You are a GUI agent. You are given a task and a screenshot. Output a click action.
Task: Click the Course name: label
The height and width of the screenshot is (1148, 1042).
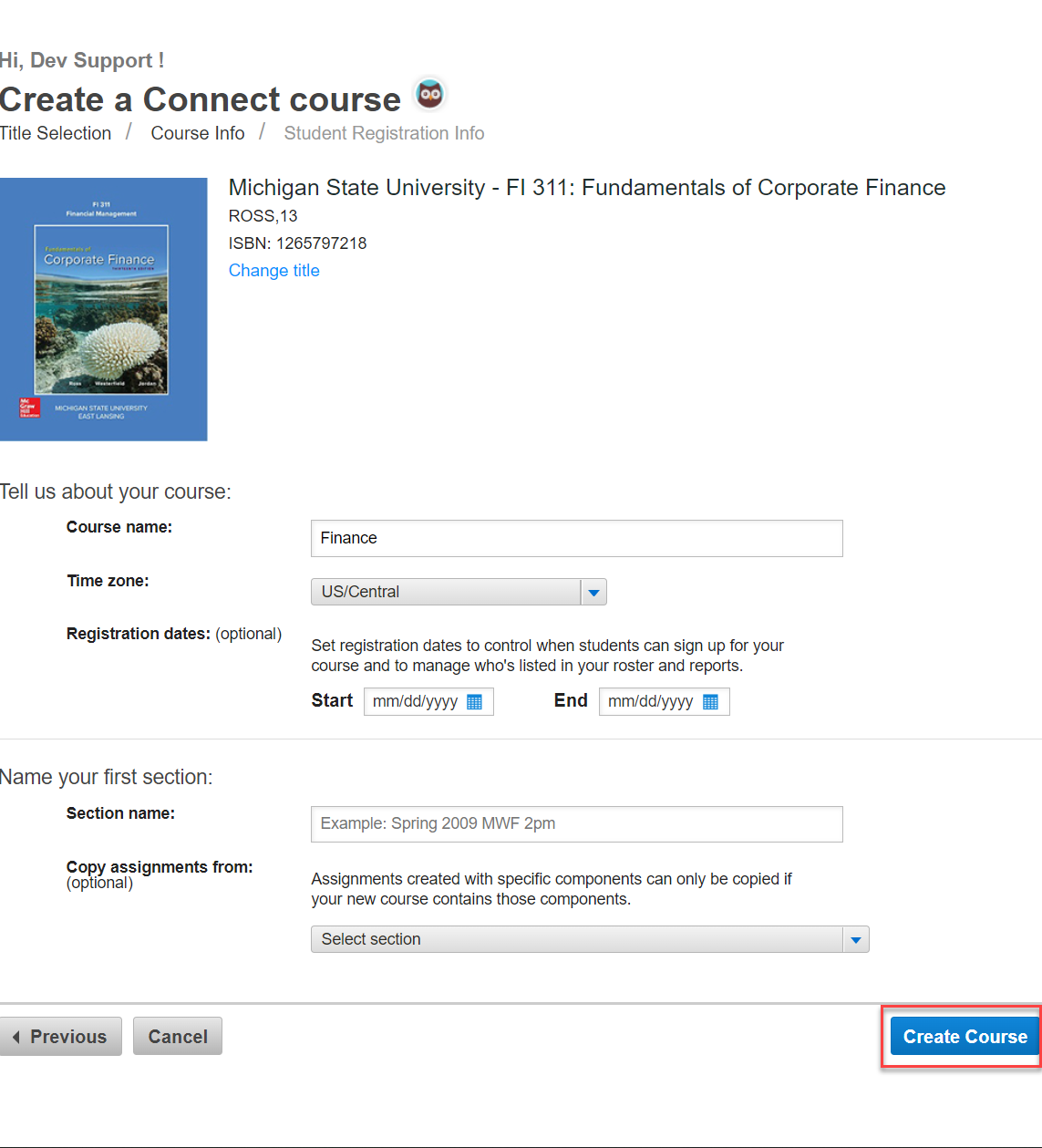tap(119, 527)
